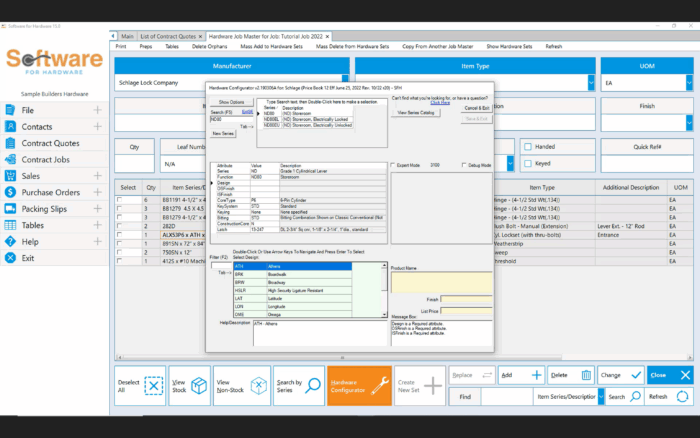This screenshot has width=700, height=438.
Task: Click Deselect All icon button
Action: [153, 386]
